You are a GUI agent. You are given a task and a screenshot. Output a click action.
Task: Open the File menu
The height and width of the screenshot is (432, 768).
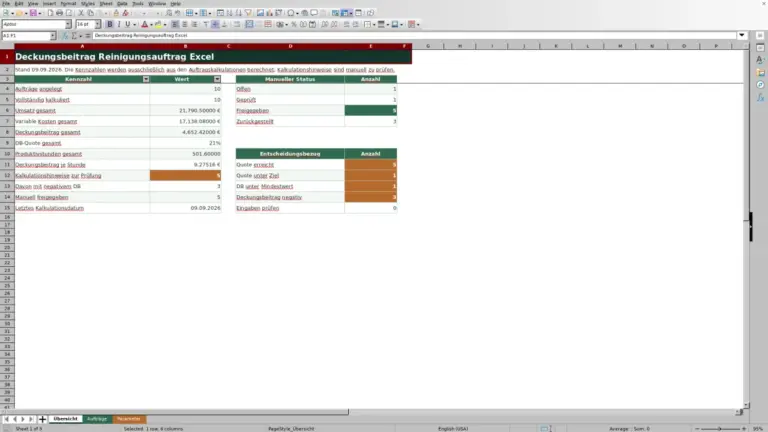click(x=6, y=3)
